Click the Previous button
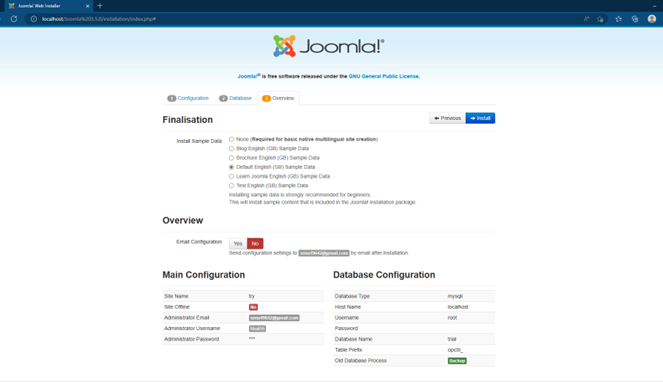663x382 pixels. click(447, 118)
